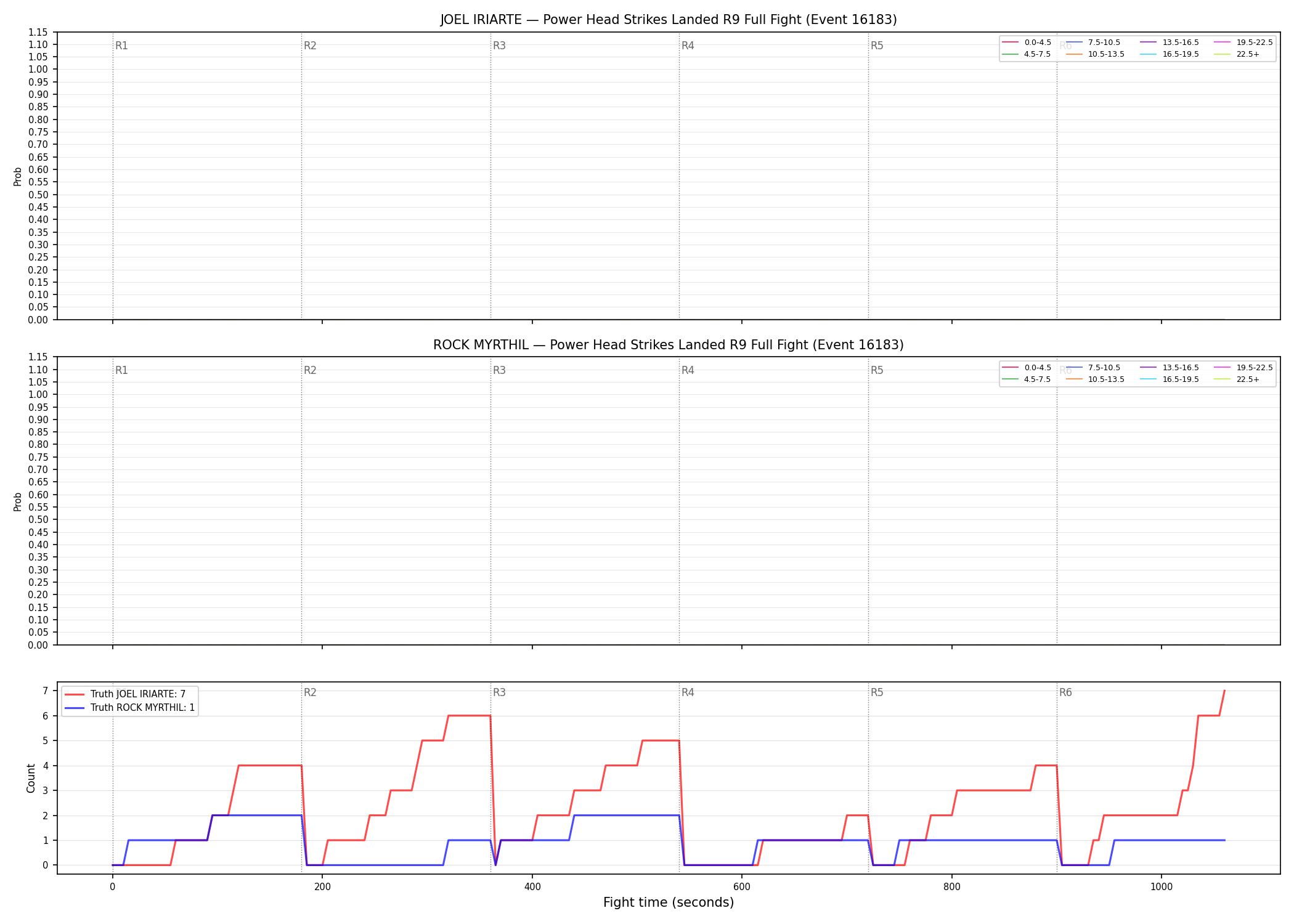Click blue line swatch beside 'Truth ROCK MYRTHIL: 1'
The image size is (1294, 924).
74,708
